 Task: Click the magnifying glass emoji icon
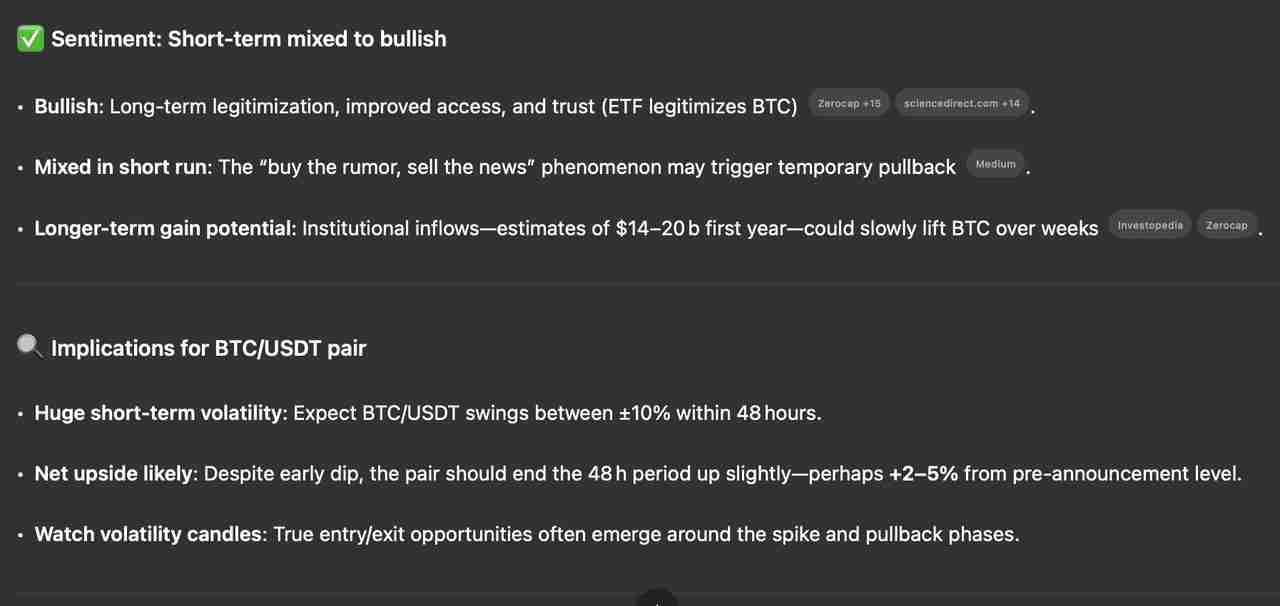point(30,347)
